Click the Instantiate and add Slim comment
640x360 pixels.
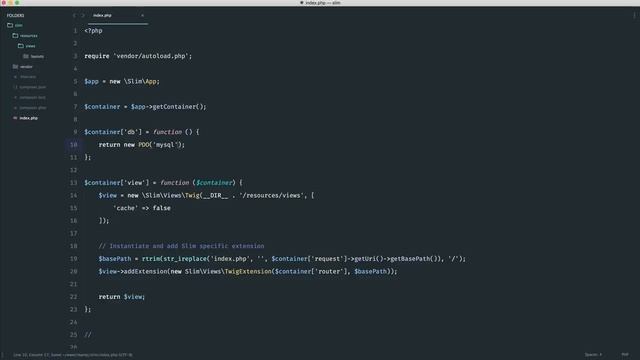click(181, 246)
